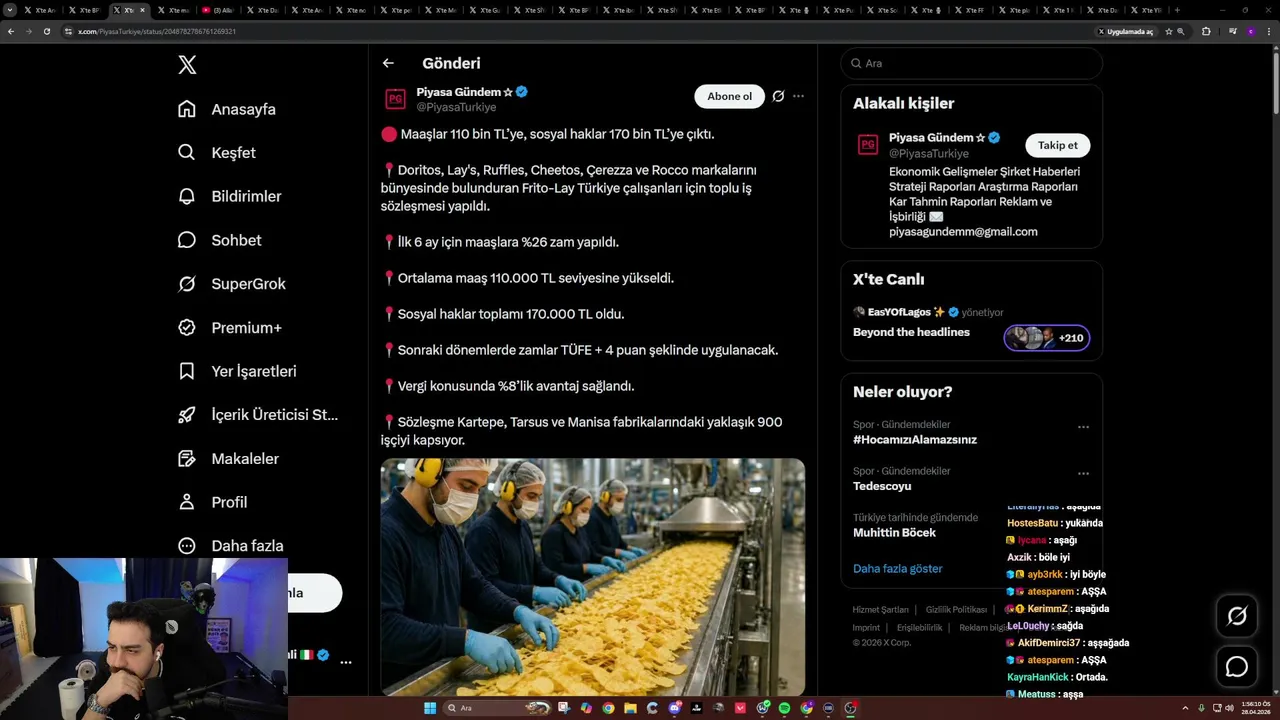Click the Uygulamada aç button
The image size is (1280, 720).
click(1125, 31)
